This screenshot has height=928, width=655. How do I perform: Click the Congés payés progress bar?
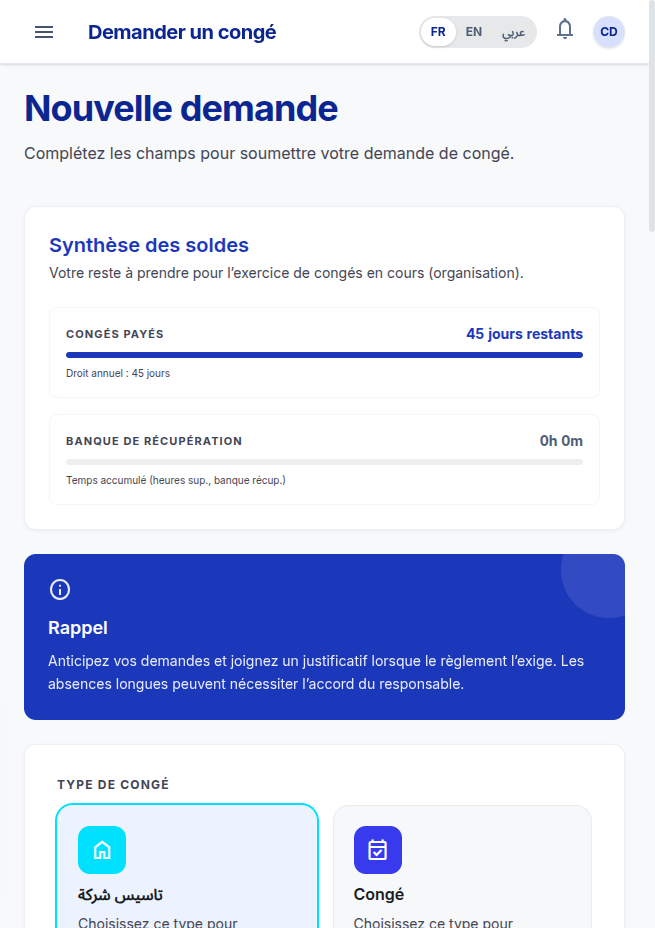point(324,355)
